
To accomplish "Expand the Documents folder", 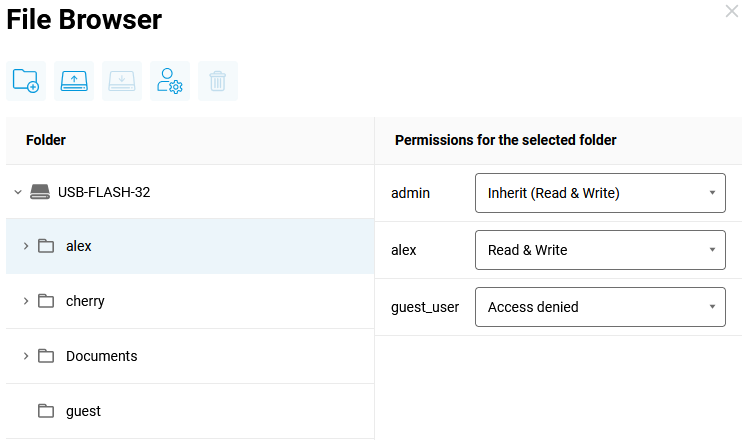I will 26,356.
